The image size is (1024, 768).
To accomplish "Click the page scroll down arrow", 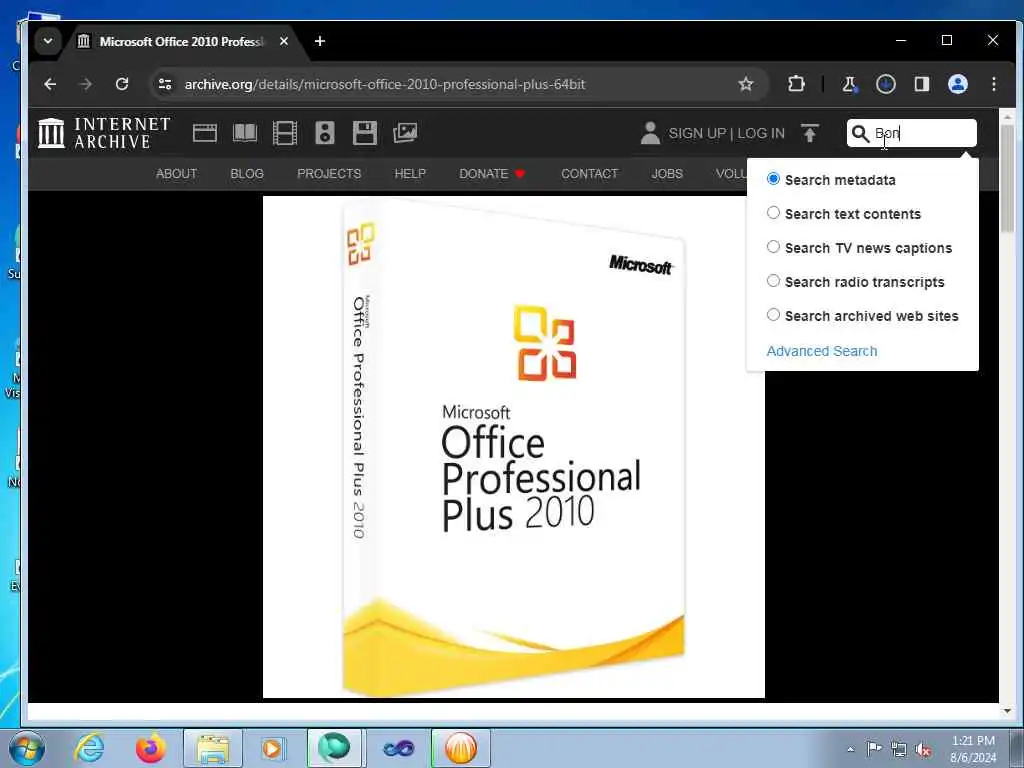I will tap(1007, 711).
